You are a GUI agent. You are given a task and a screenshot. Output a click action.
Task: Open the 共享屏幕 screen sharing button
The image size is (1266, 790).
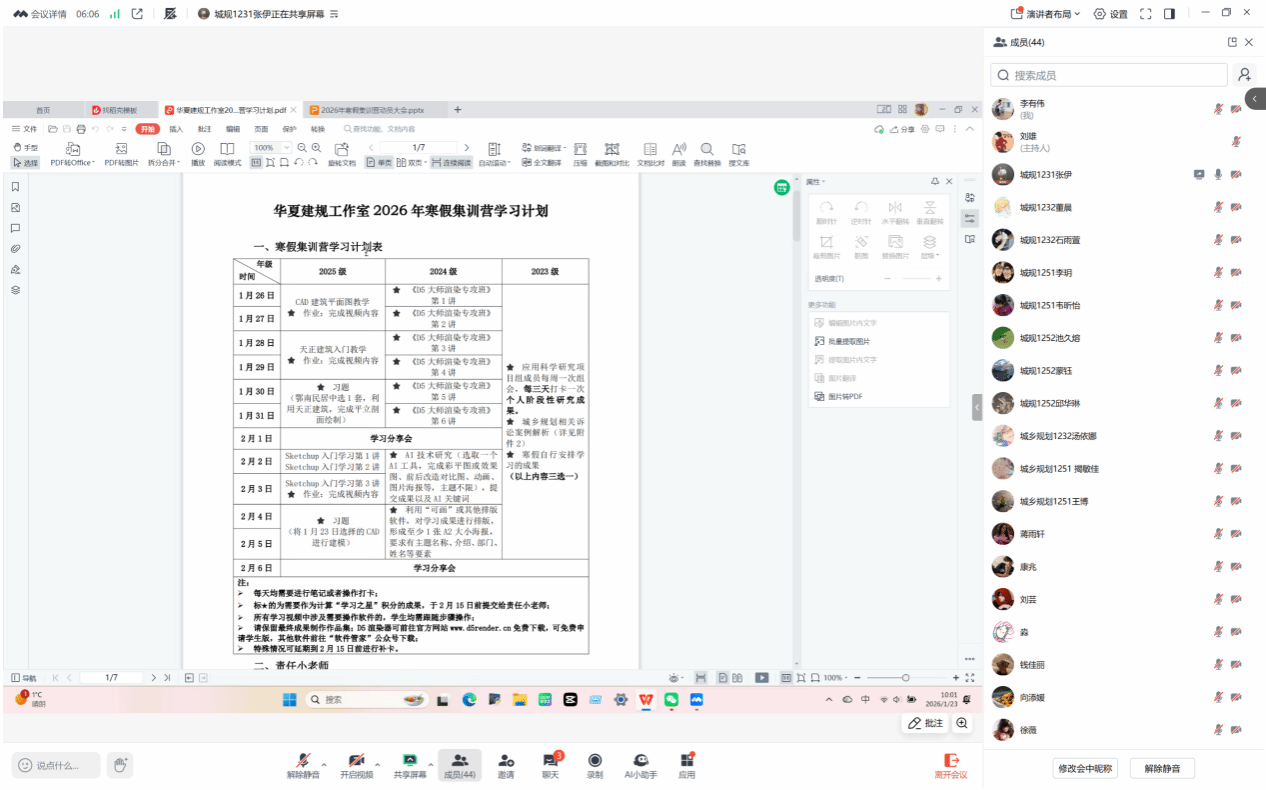point(408,762)
